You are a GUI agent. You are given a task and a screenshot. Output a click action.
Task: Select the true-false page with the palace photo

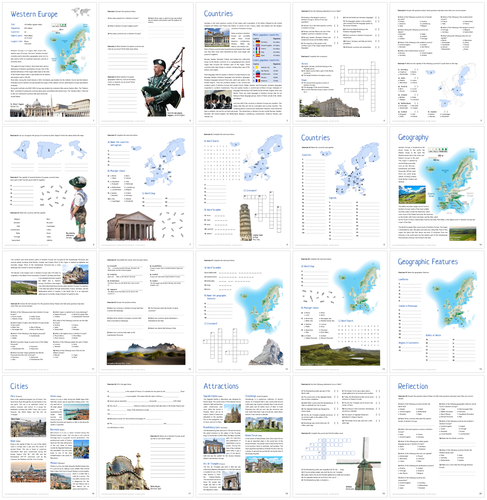[340, 63]
